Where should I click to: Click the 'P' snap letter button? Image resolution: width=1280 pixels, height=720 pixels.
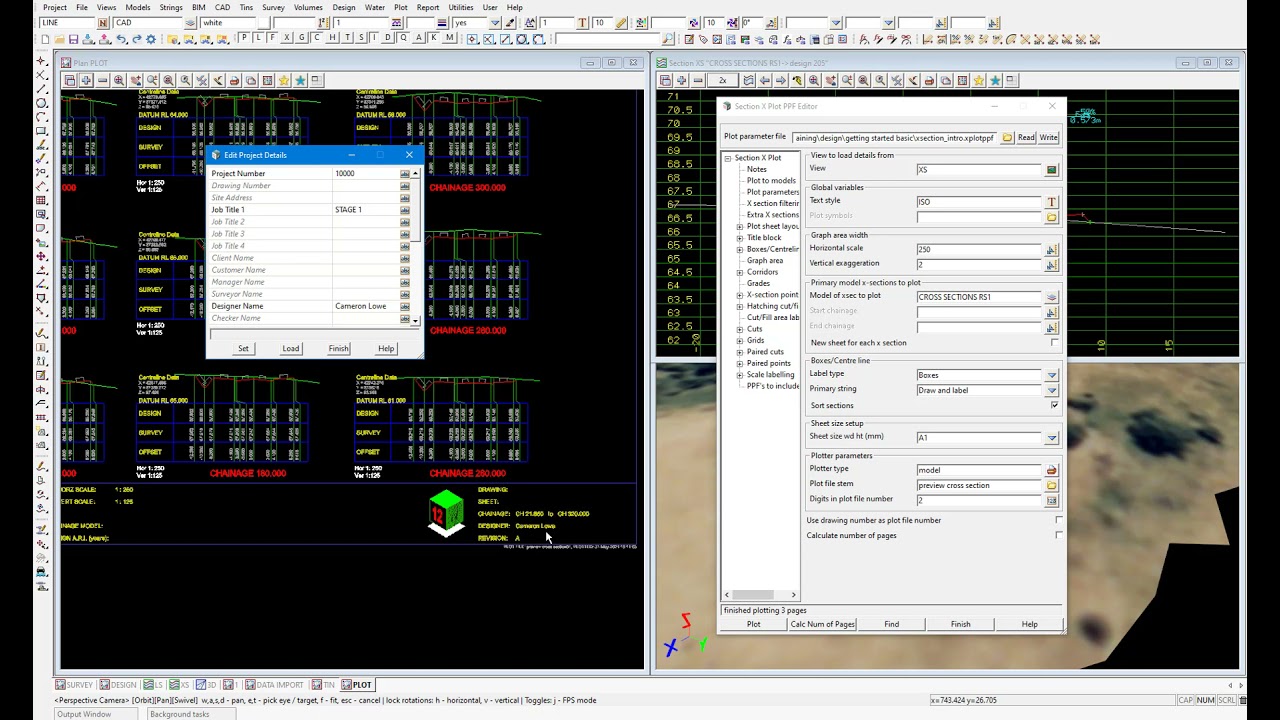(244, 38)
